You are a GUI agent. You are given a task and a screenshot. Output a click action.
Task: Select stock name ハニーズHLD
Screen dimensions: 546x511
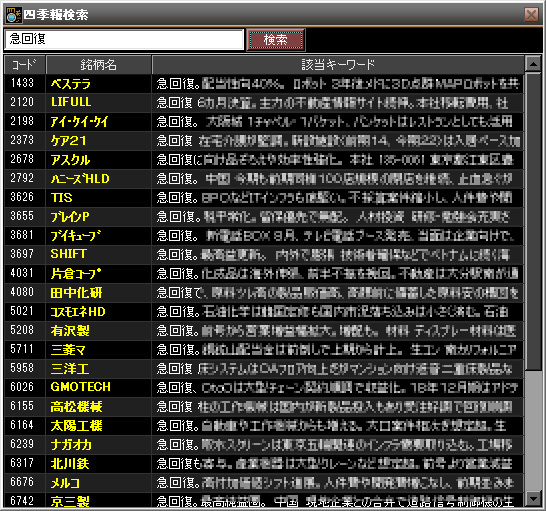pyautogui.click(x=80, y=179)
